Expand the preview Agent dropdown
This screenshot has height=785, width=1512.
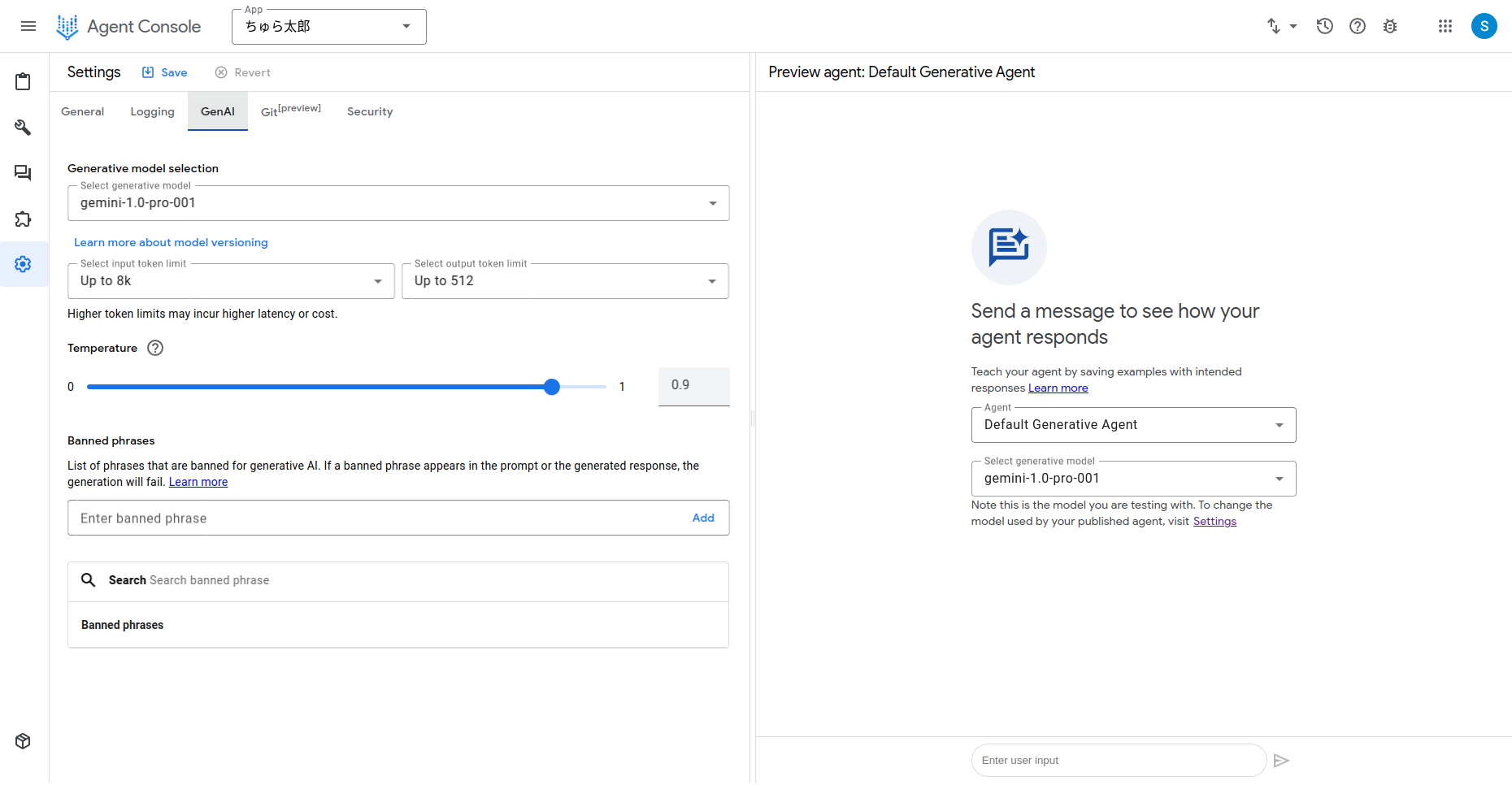click(x=1133, y=425)
